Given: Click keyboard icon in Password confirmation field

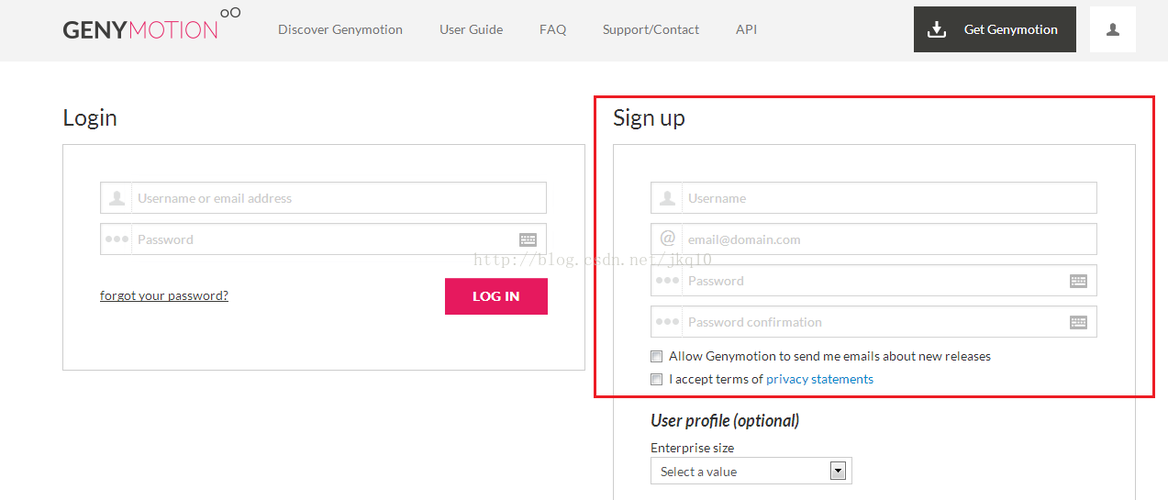Looking at the screenshot, I should [x=1078, y=322].
